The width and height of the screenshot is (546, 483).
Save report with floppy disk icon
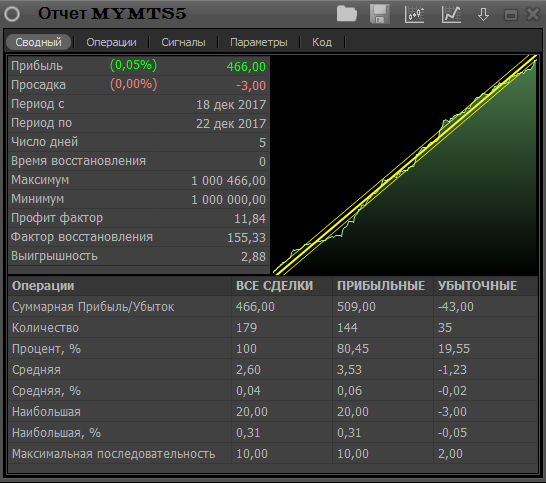coord(380,14)
